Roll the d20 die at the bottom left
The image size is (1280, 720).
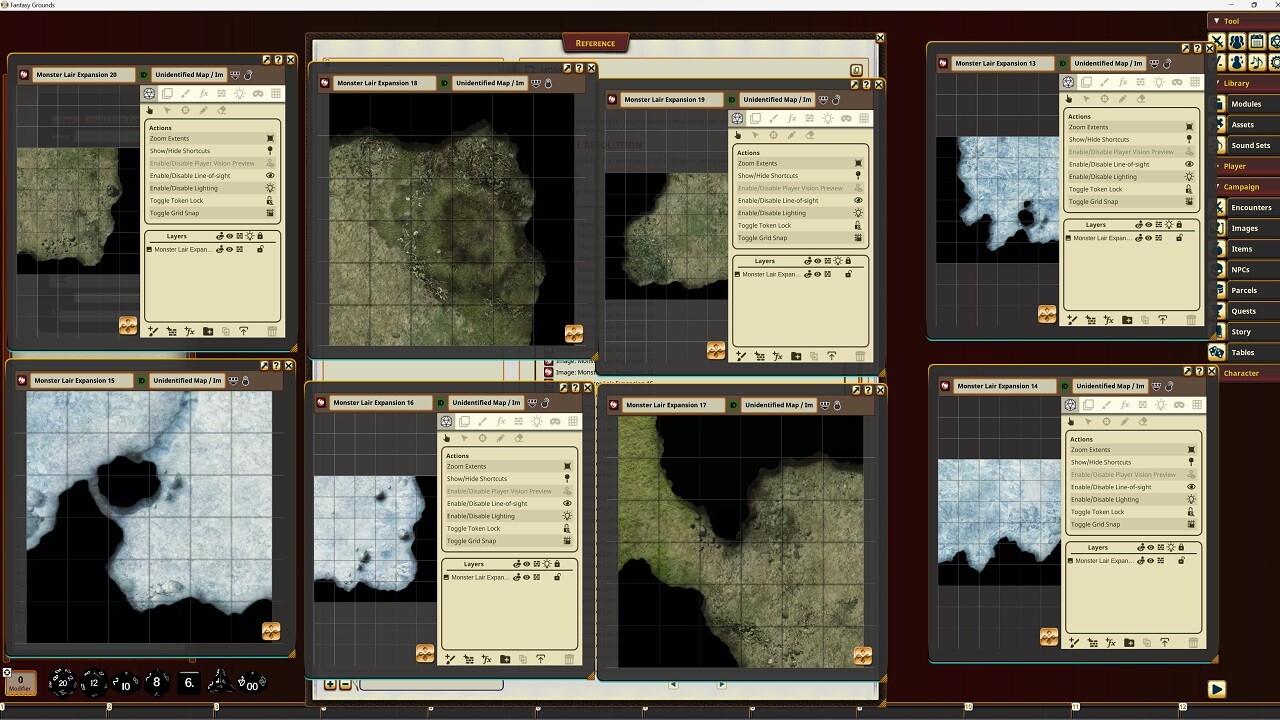click(61, 684)
